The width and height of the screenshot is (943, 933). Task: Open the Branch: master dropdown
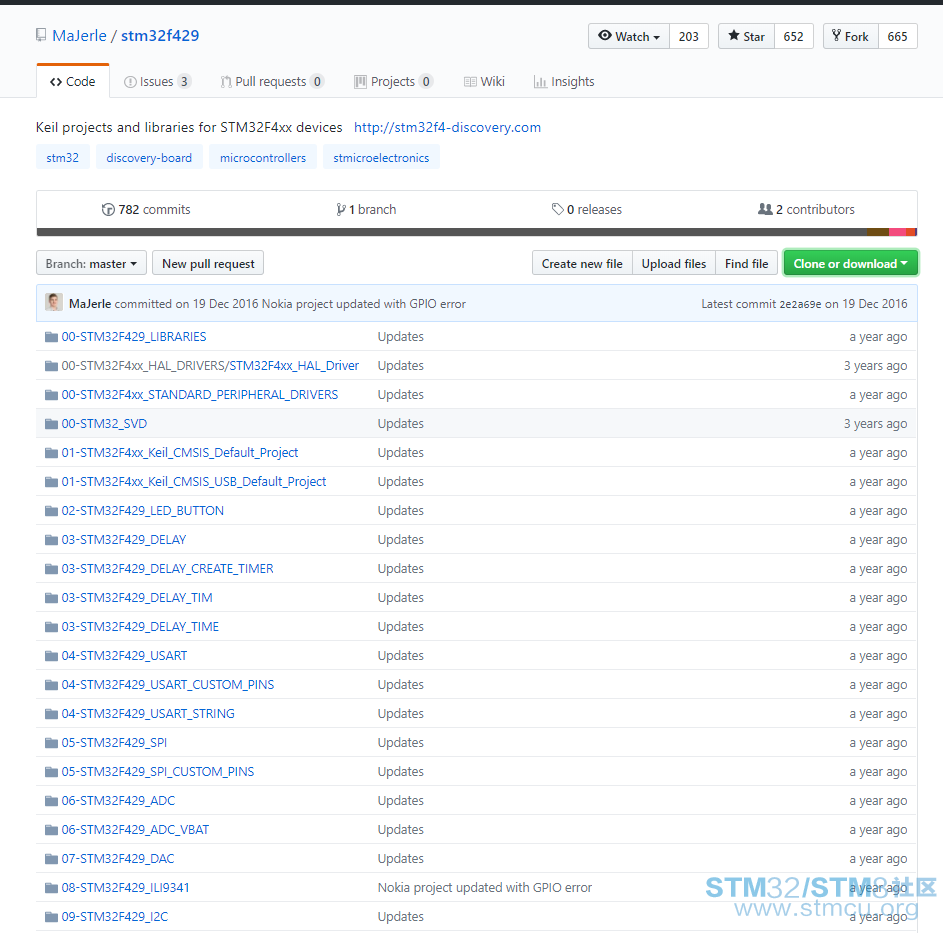tap(91, 263)
